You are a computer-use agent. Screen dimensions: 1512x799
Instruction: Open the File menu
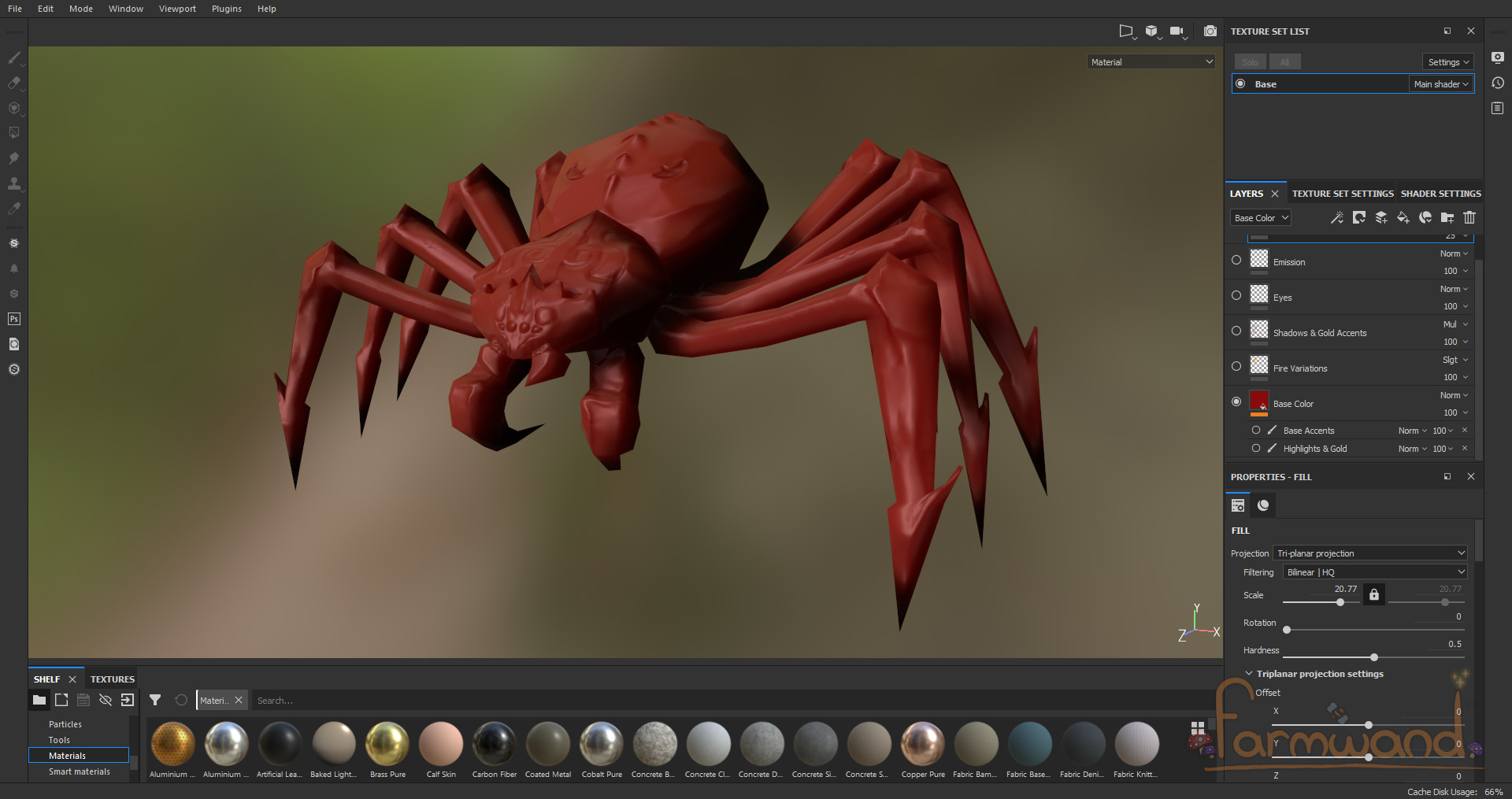click(15, 9)
